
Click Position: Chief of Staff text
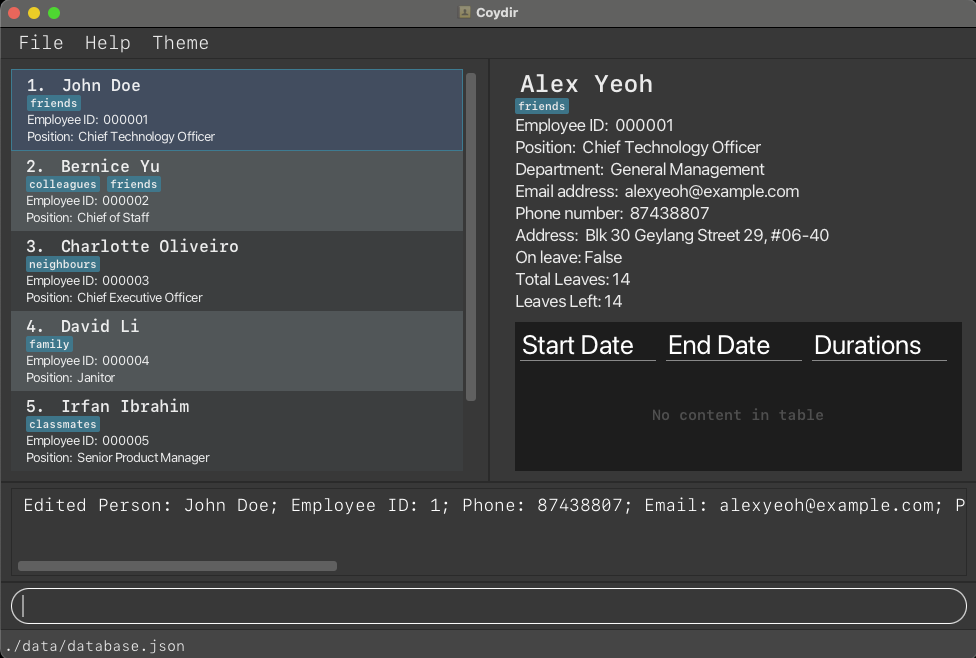point(87,217)
